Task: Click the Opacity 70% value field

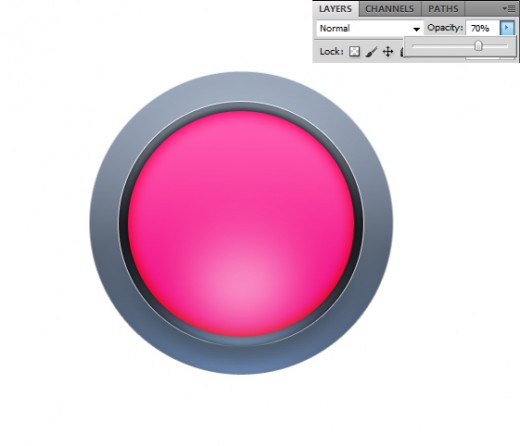Action: click(x=483, y=28)
